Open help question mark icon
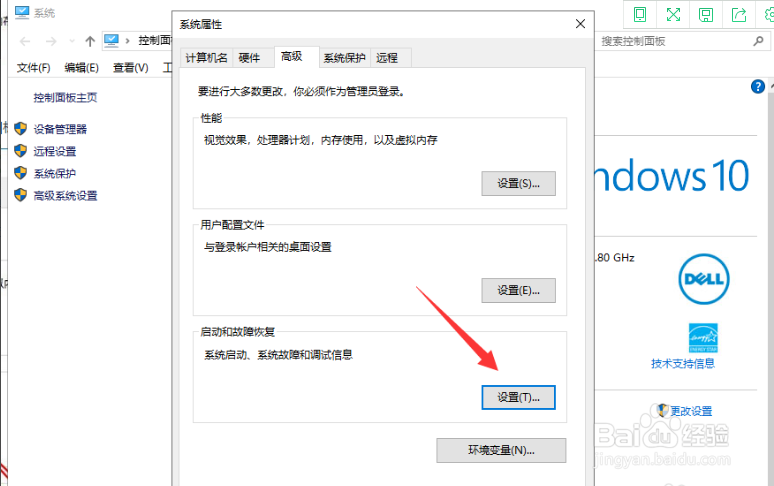 click(x=758, y=87)
